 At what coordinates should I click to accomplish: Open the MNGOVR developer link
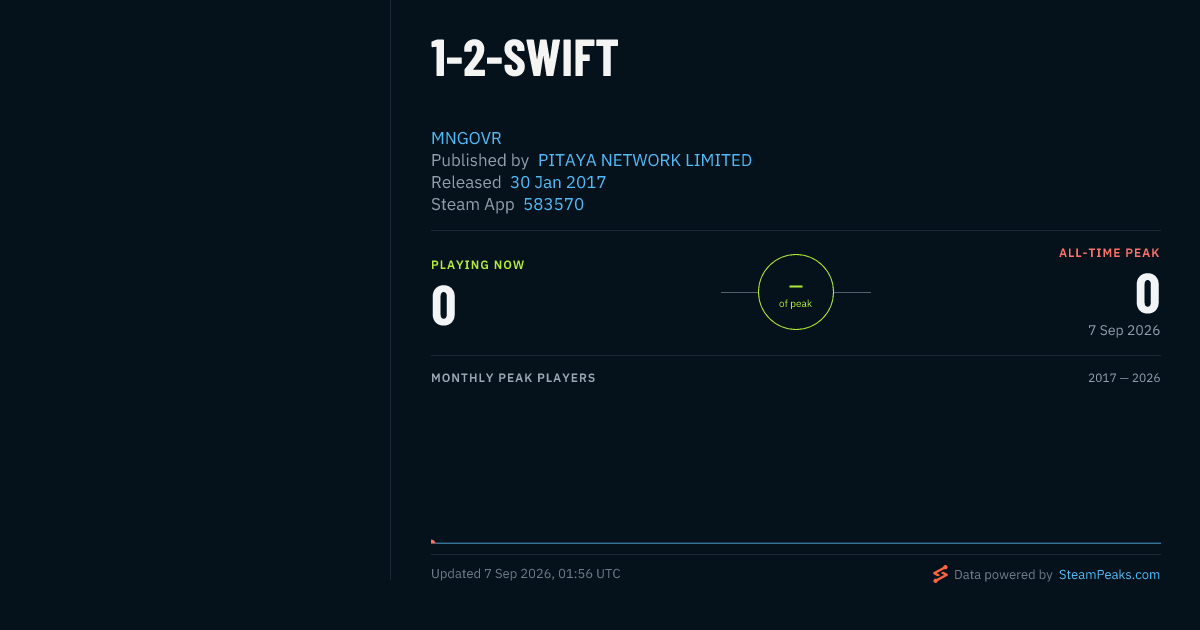pos(466,138)
